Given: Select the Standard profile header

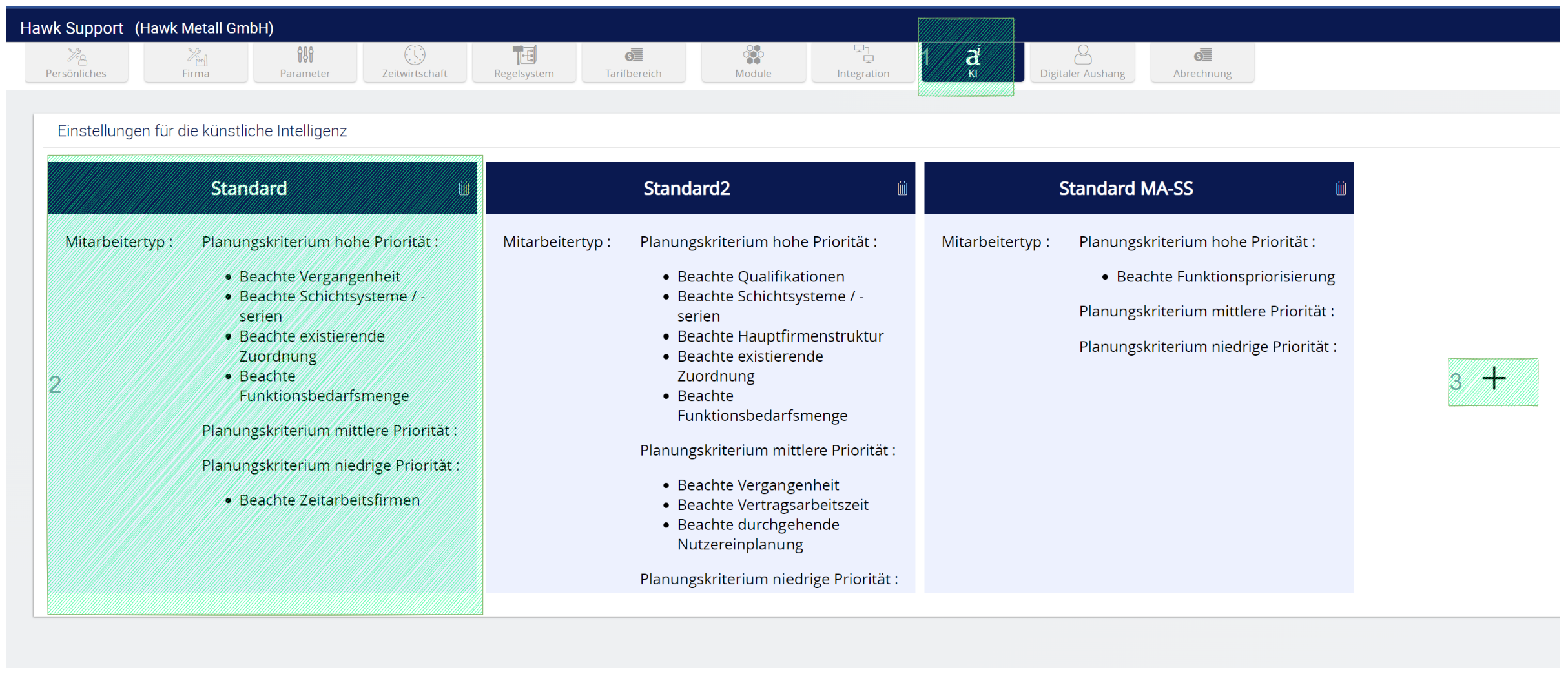Looking at the screenshot, I should 249,188.
